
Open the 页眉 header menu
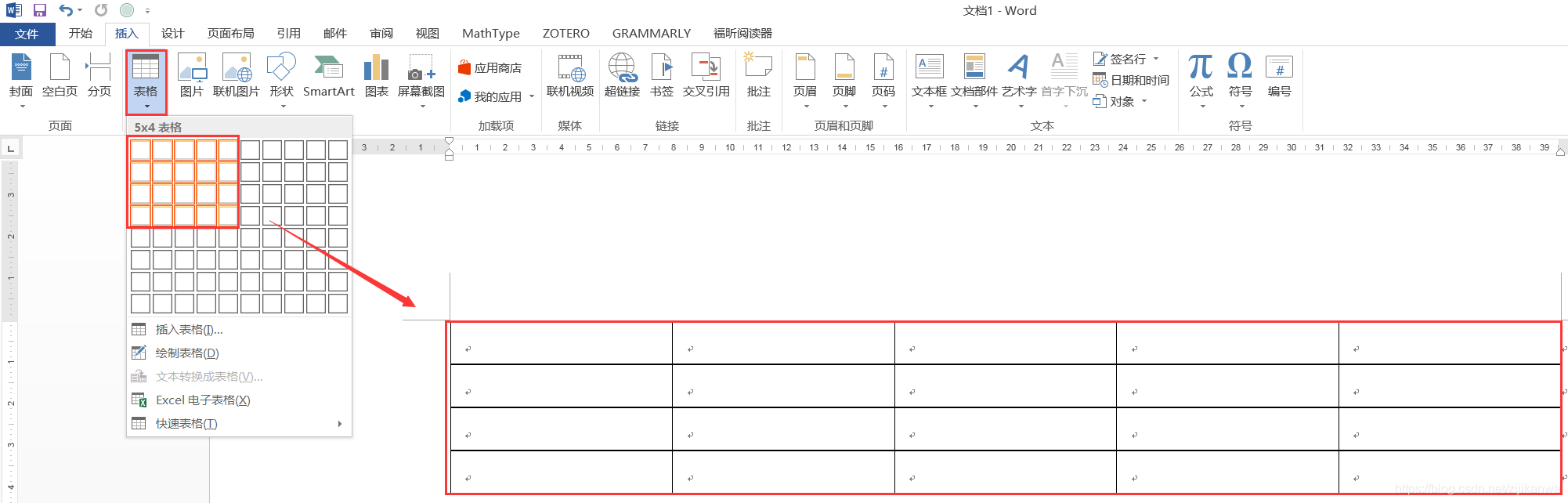805,78
